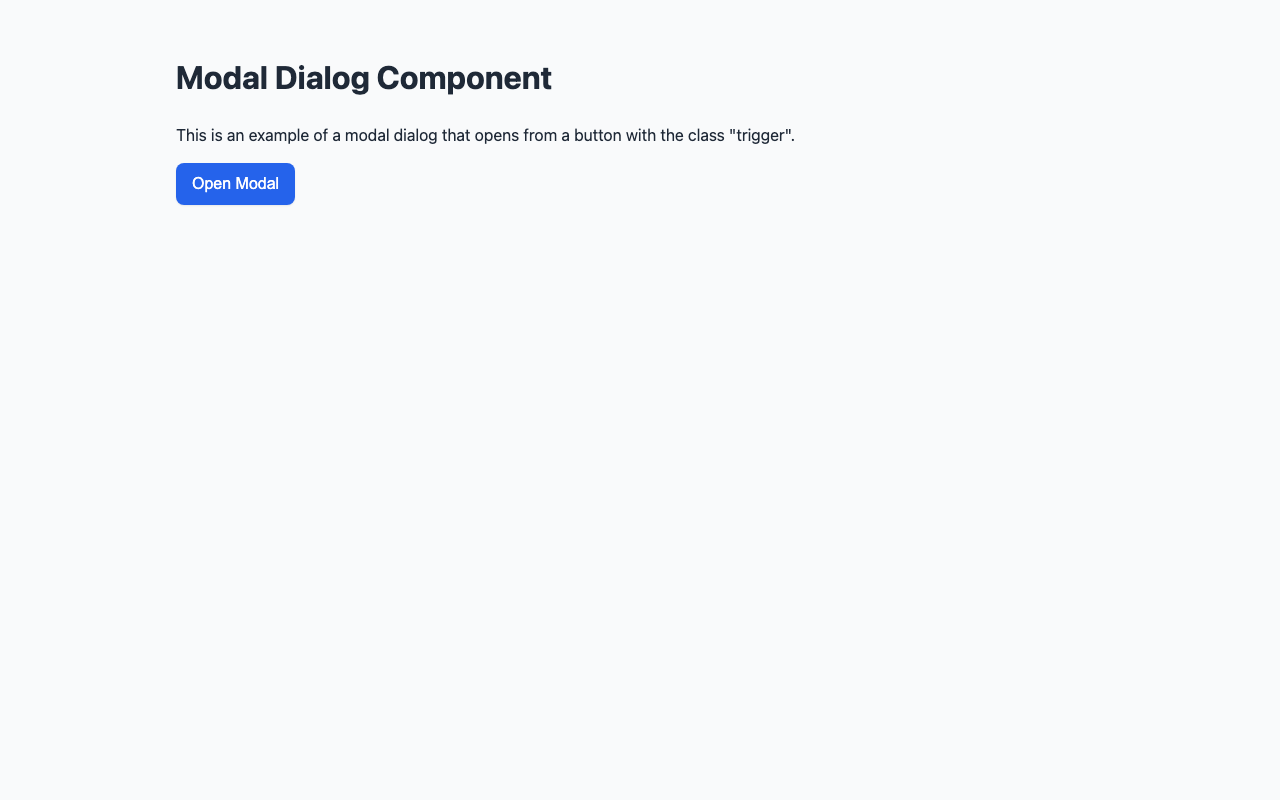
Task: Click the sentence explaining the modal example
Action: [485, 135]
